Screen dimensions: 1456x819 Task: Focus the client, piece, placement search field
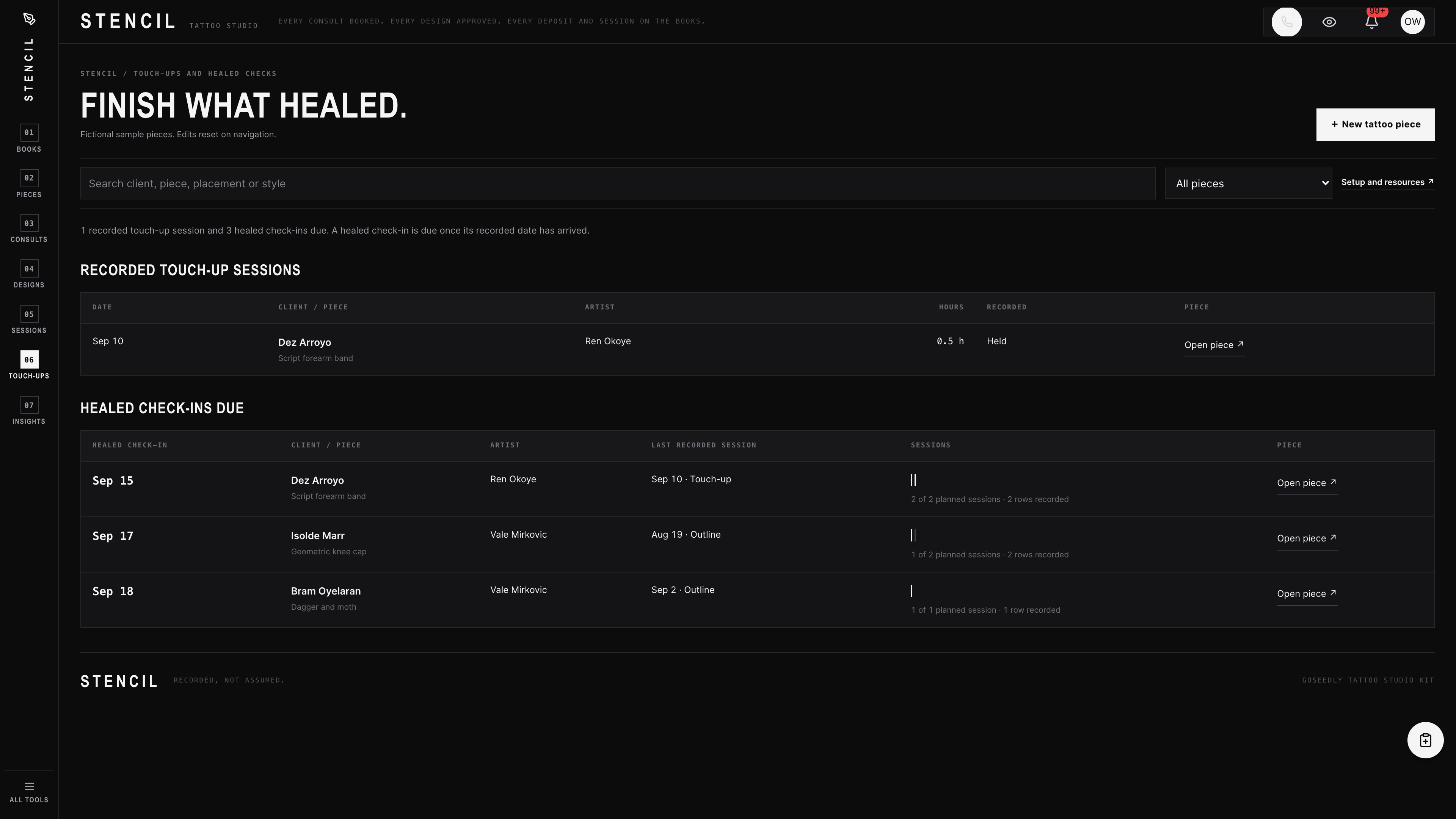[617, 183]
